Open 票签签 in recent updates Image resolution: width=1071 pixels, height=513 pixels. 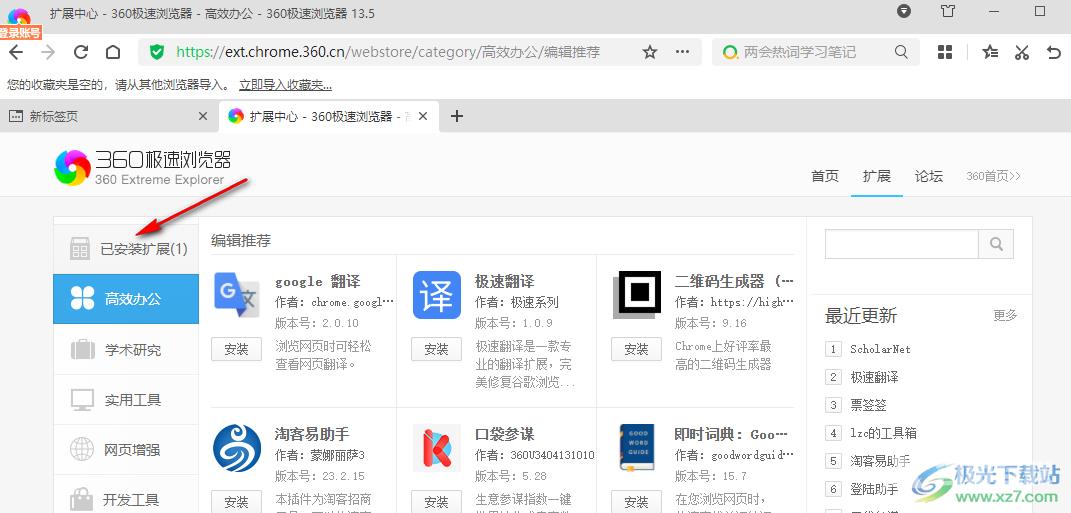868,405
